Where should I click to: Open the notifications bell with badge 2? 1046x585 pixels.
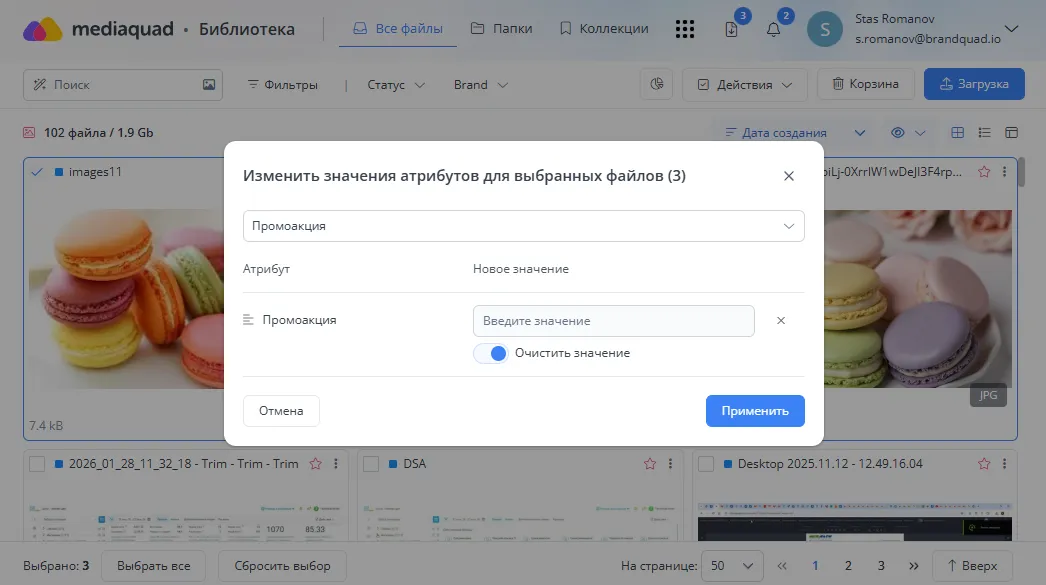pos(772,29)
